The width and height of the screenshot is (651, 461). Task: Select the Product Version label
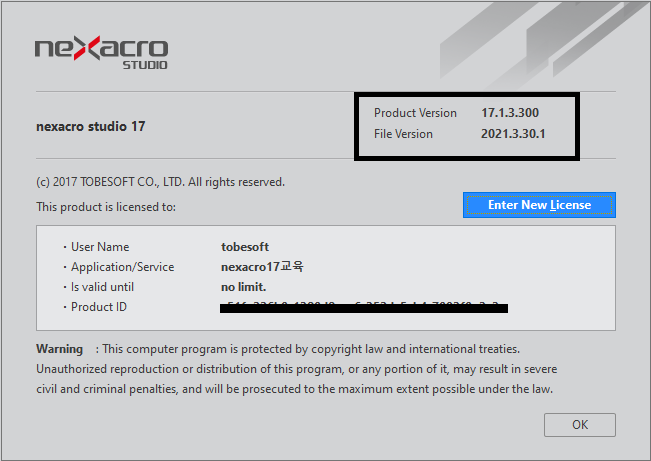pyautogui.click(x=415, y=113)
